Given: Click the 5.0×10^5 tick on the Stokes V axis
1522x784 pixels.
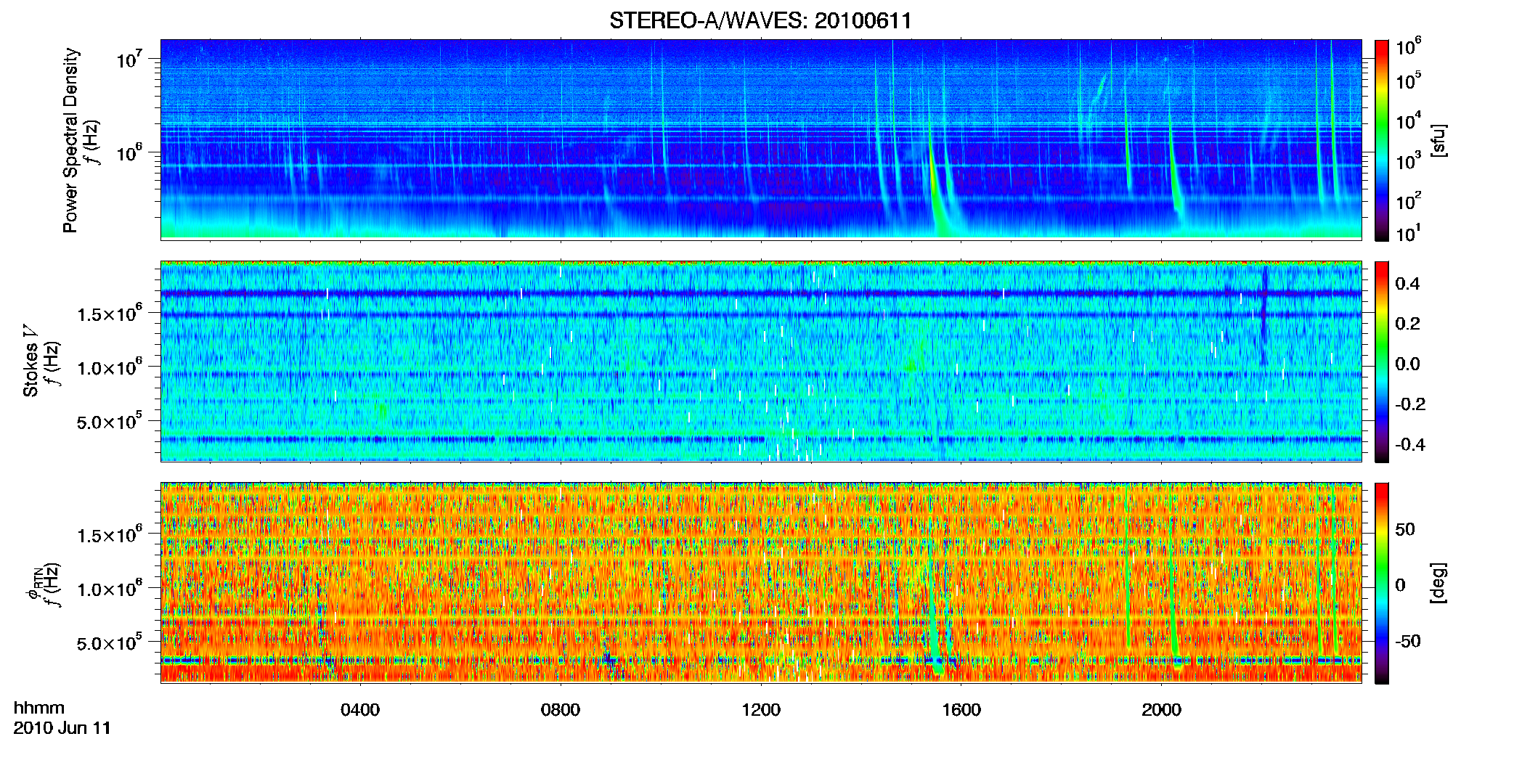Looking at the screenshot, I should (109, 421).
